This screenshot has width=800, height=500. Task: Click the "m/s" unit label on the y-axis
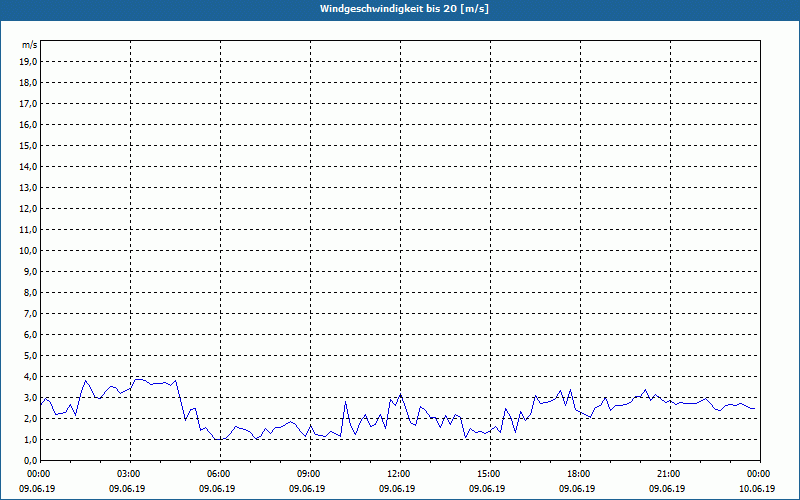[x=29, y=45]
